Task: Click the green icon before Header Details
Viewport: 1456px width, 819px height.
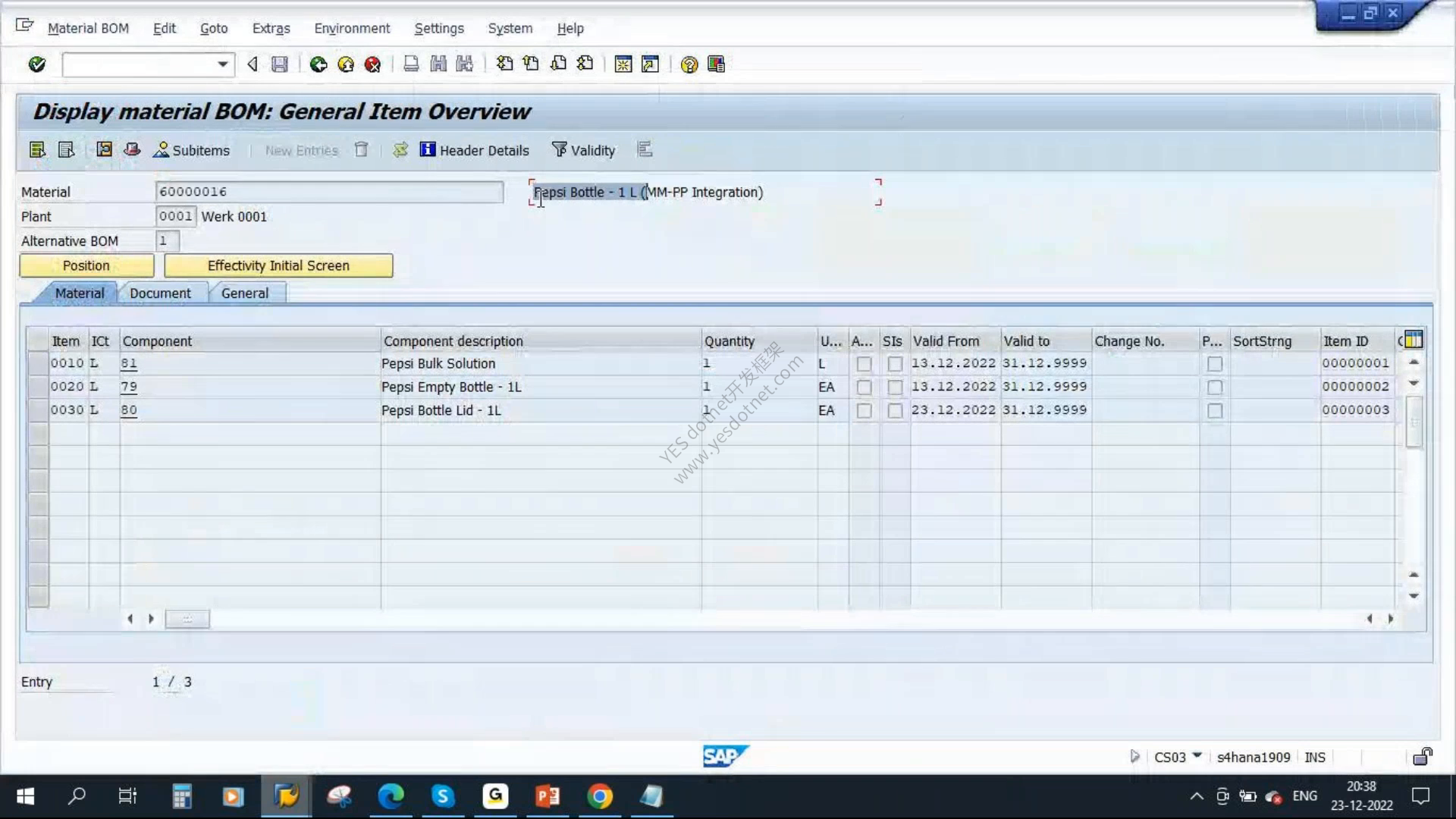Action: pos(400,150)
